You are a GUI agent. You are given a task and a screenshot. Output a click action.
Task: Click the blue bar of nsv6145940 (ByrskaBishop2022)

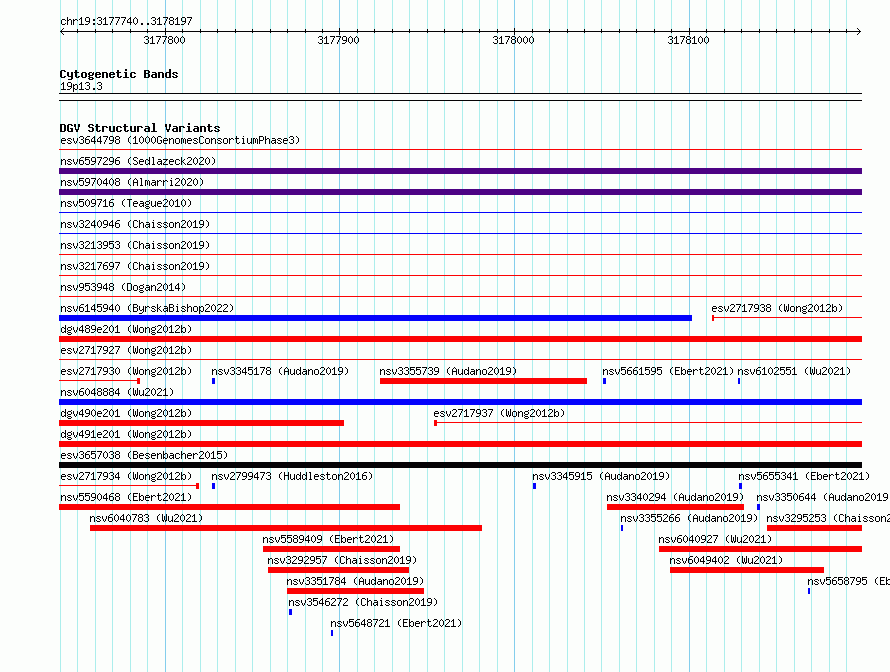[375, 318]
